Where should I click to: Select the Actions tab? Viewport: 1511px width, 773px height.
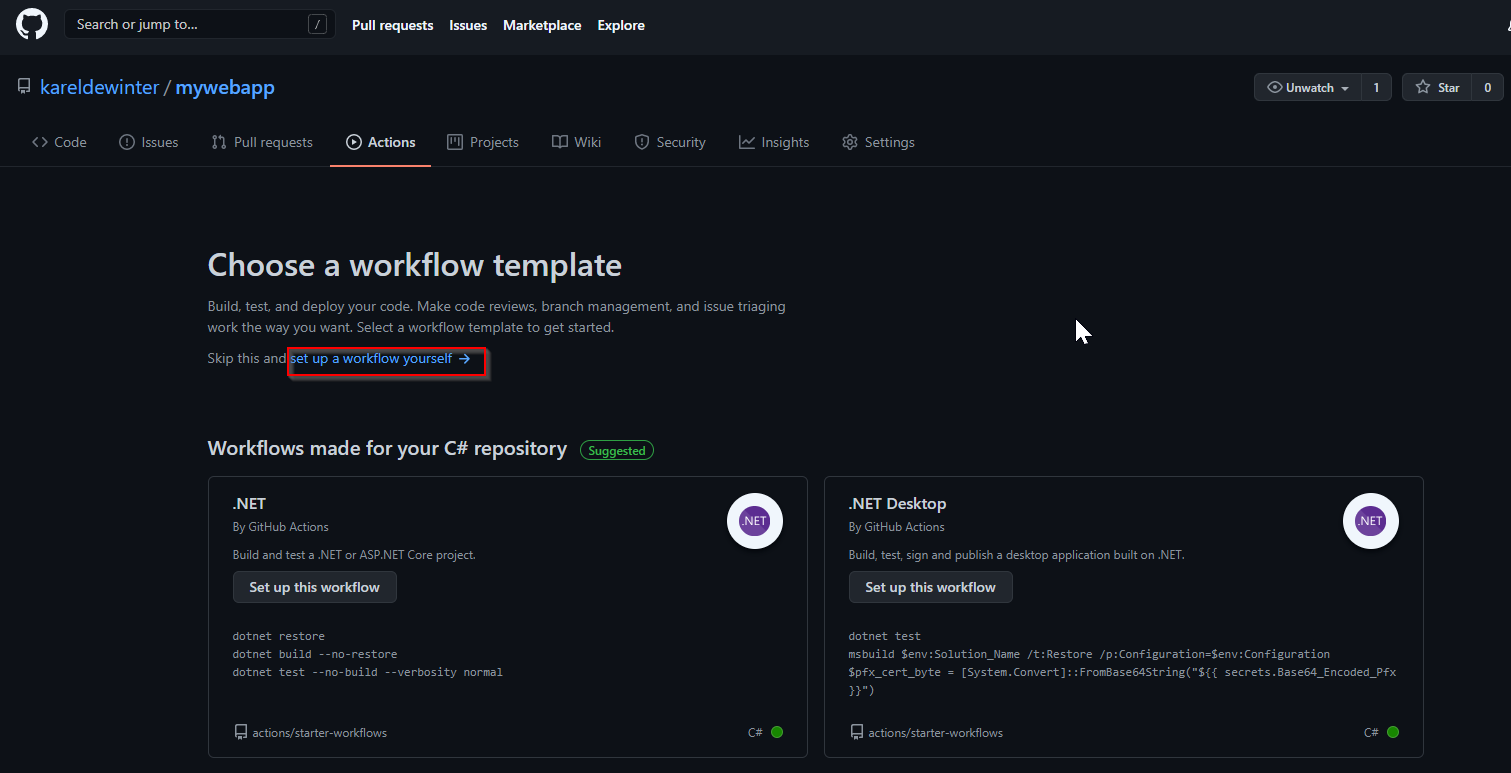(380, 142)
